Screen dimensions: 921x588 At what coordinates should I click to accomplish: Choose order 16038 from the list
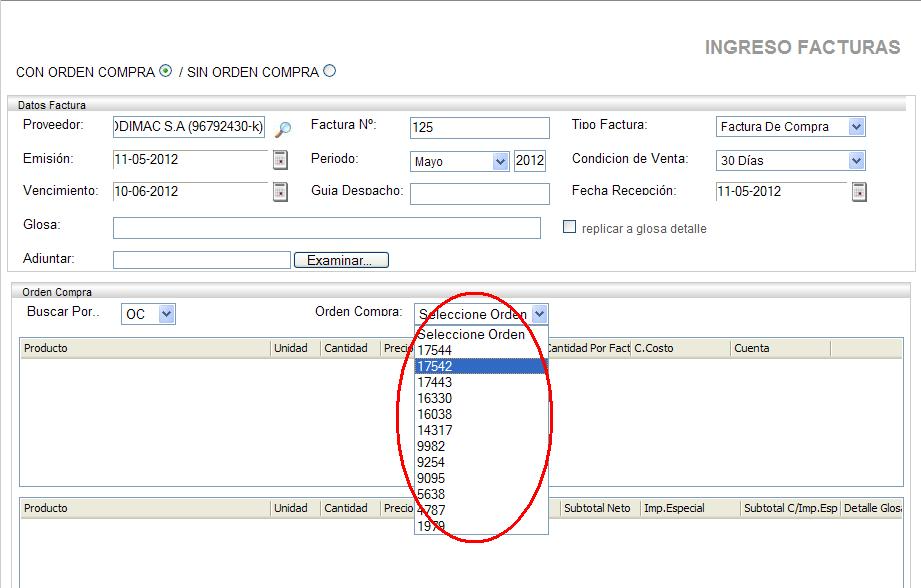tap(481, 414)
